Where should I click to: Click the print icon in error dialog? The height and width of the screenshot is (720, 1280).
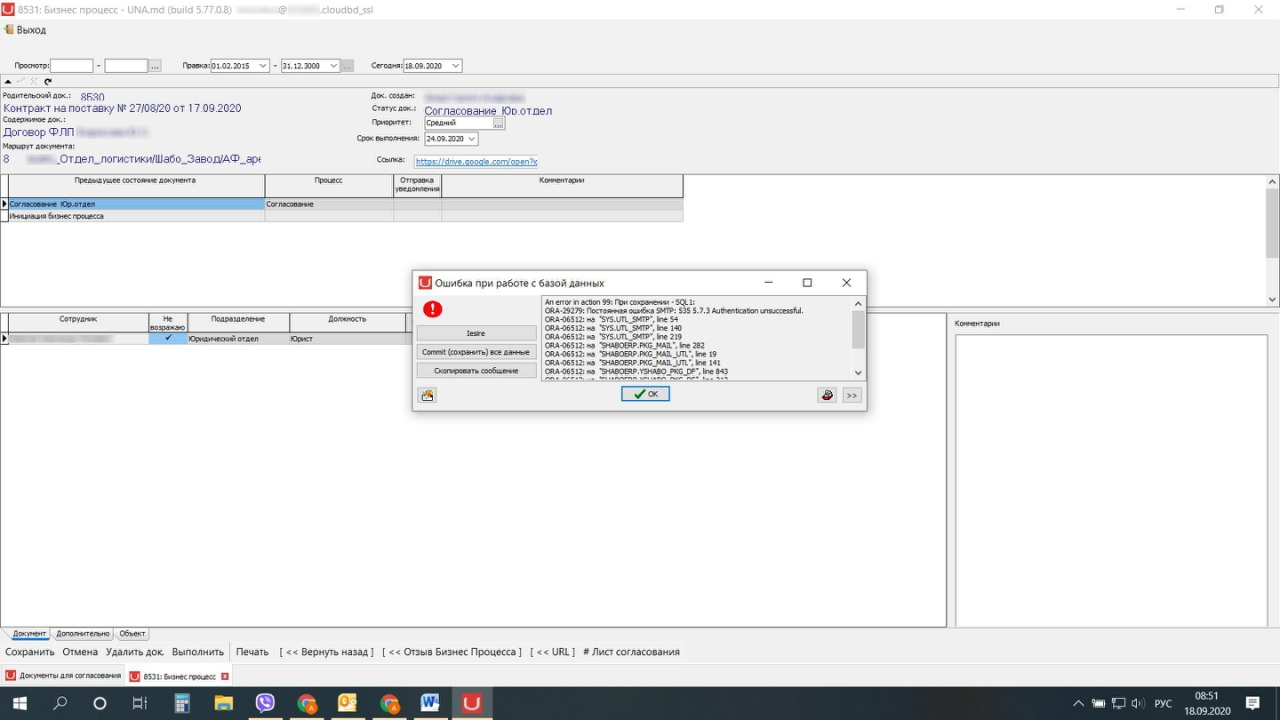(x=827, y=395)
